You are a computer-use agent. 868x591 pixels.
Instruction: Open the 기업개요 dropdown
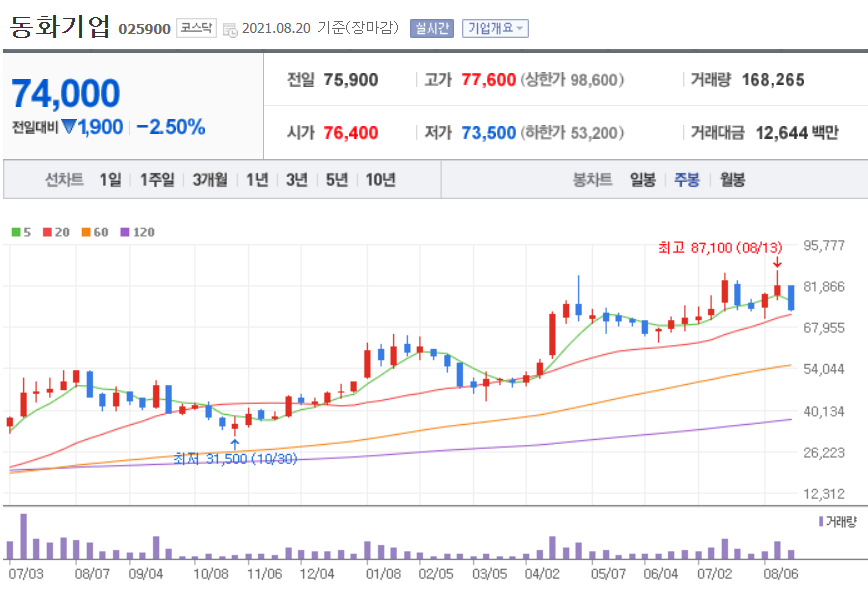pyautogui.click(x=495, y=28)
